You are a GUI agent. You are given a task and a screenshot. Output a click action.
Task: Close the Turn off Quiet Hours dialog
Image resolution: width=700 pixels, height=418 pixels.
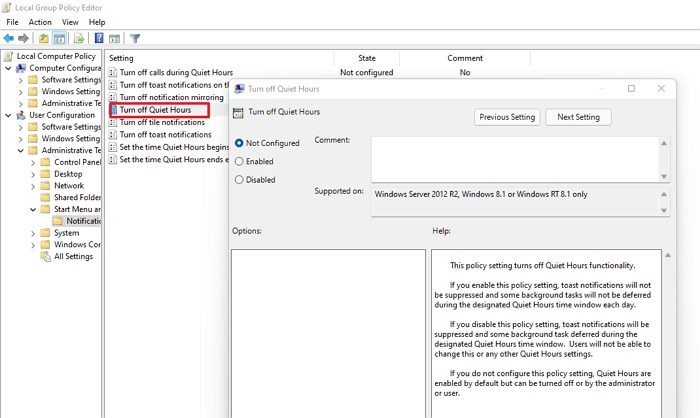(x=661, y=88)
